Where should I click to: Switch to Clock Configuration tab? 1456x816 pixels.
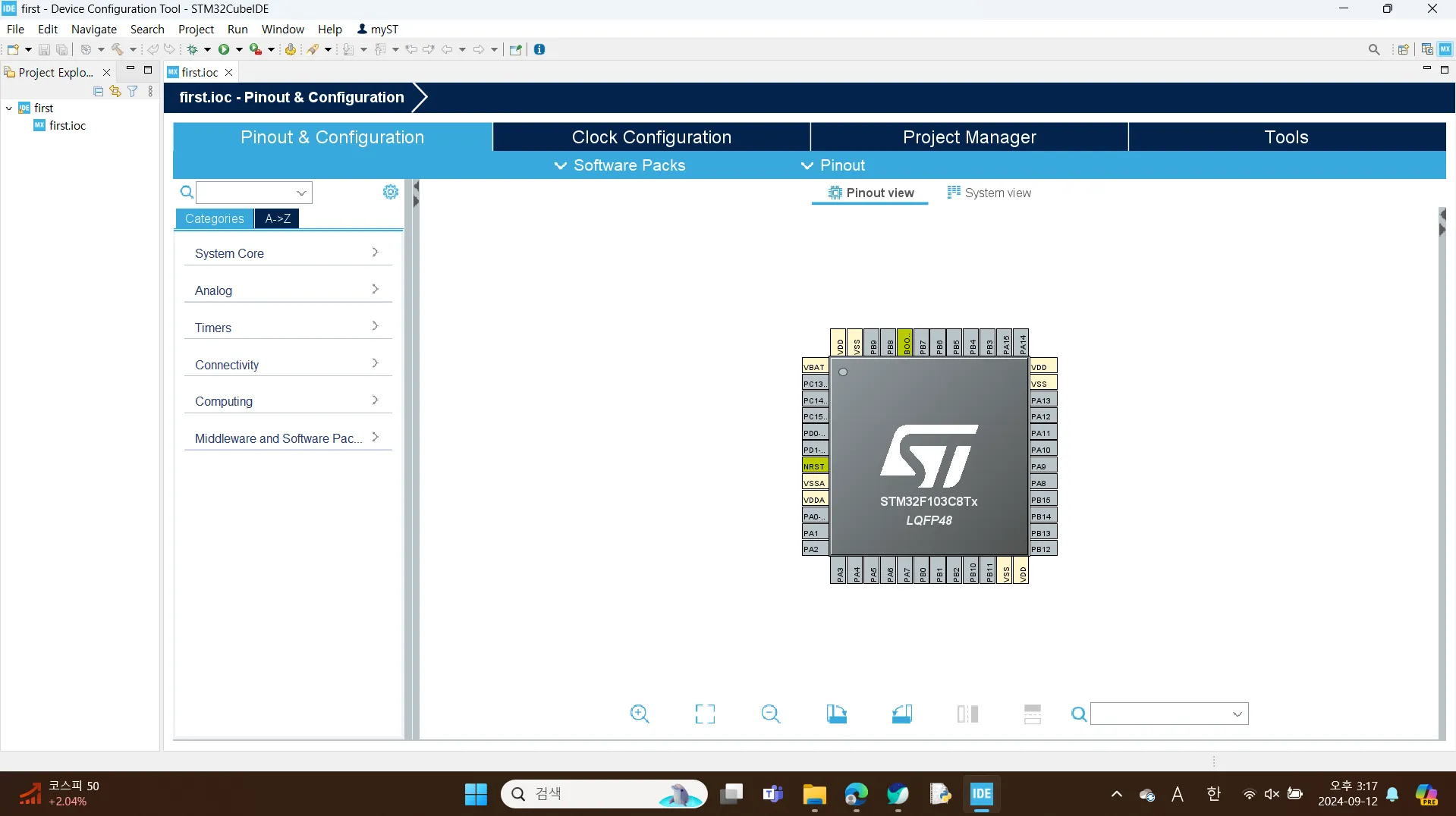652,137
